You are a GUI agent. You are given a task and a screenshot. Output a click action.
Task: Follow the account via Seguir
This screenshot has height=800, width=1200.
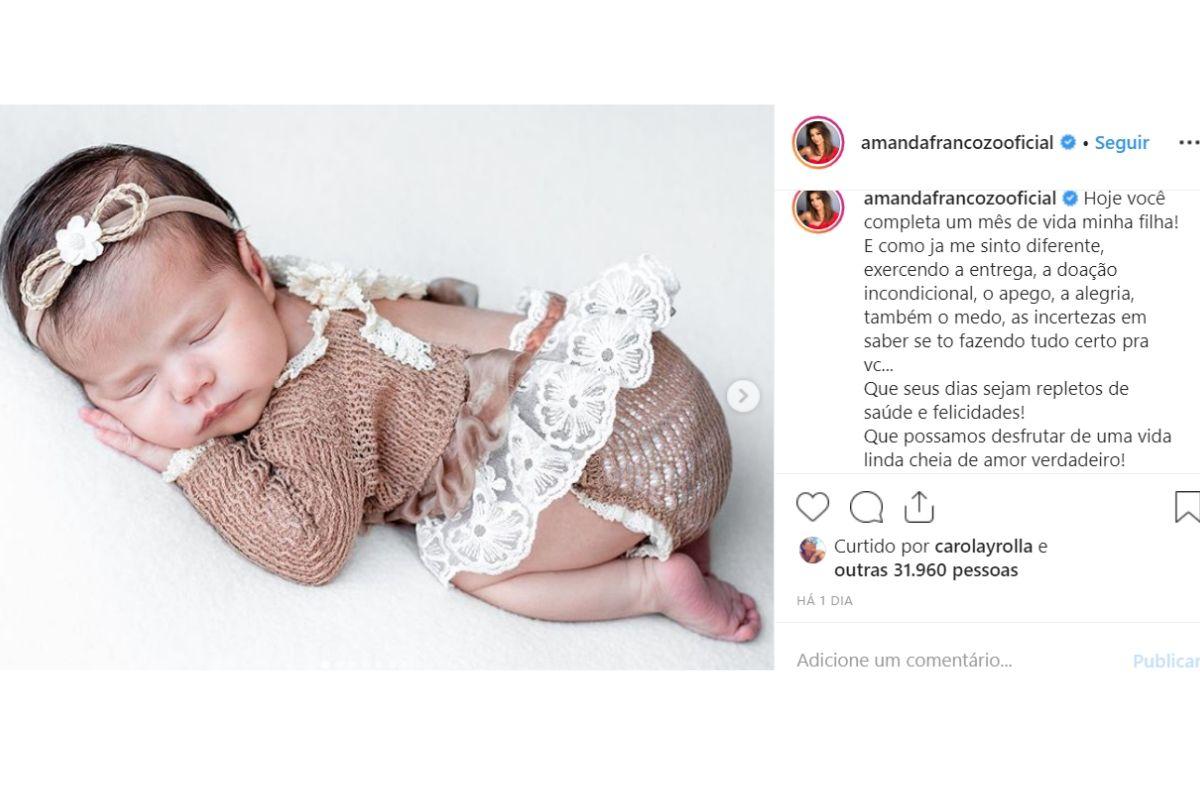point(1122,143)
